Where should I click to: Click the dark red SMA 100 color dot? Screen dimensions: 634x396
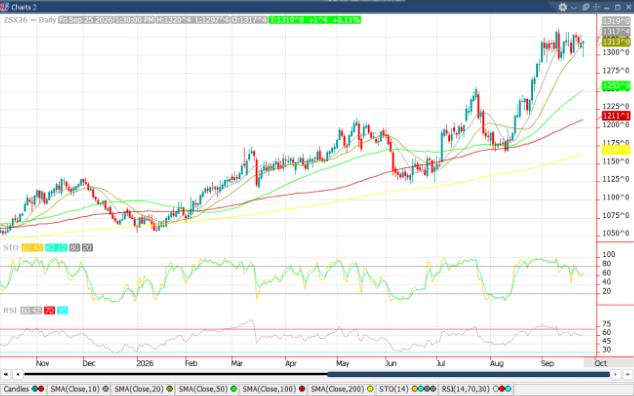coord(302,389)
